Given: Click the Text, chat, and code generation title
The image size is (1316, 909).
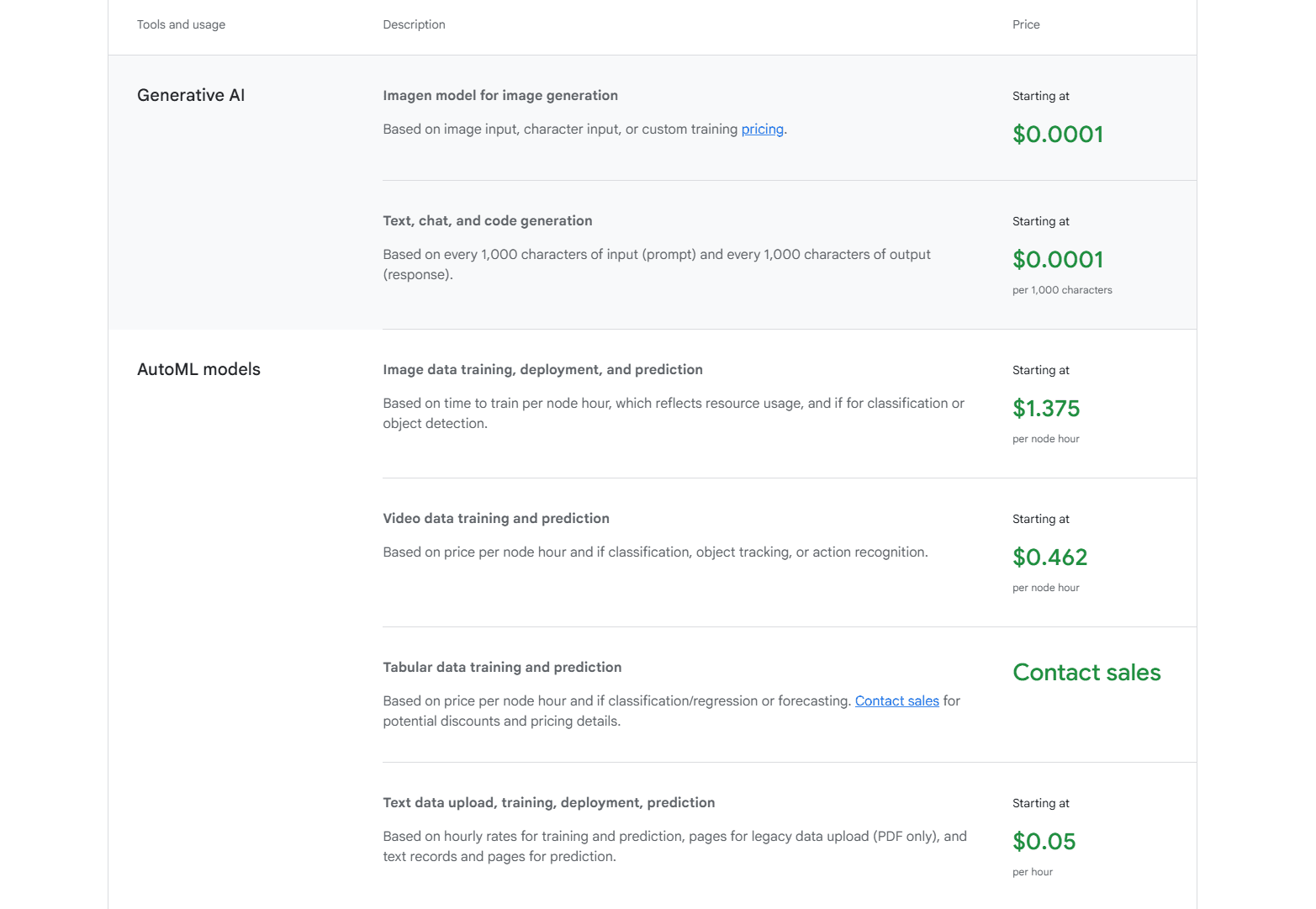Looking at the screenshot, I should pyautogui.click(x=487, y=221).
